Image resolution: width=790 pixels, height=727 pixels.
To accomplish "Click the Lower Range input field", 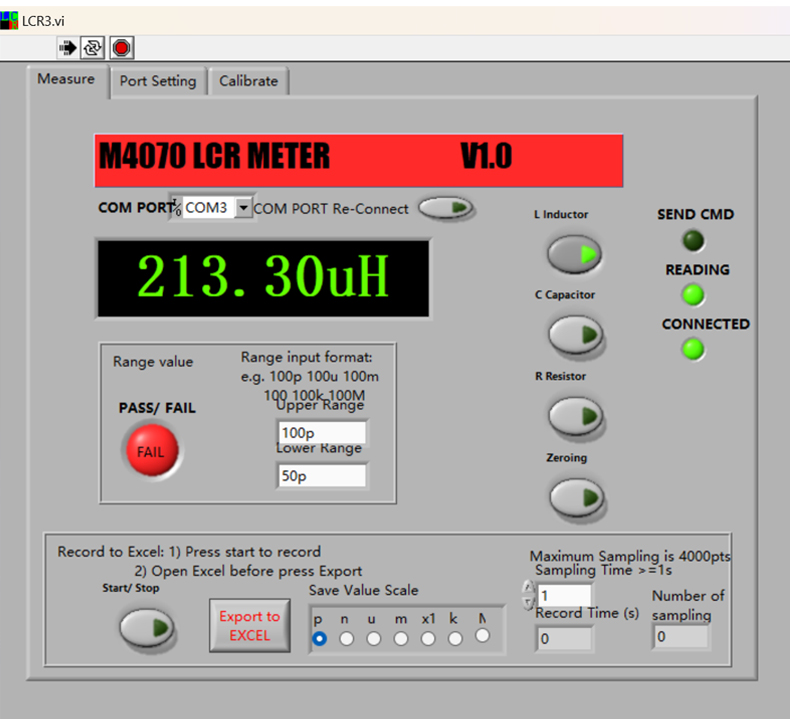I will coord(321,476).
